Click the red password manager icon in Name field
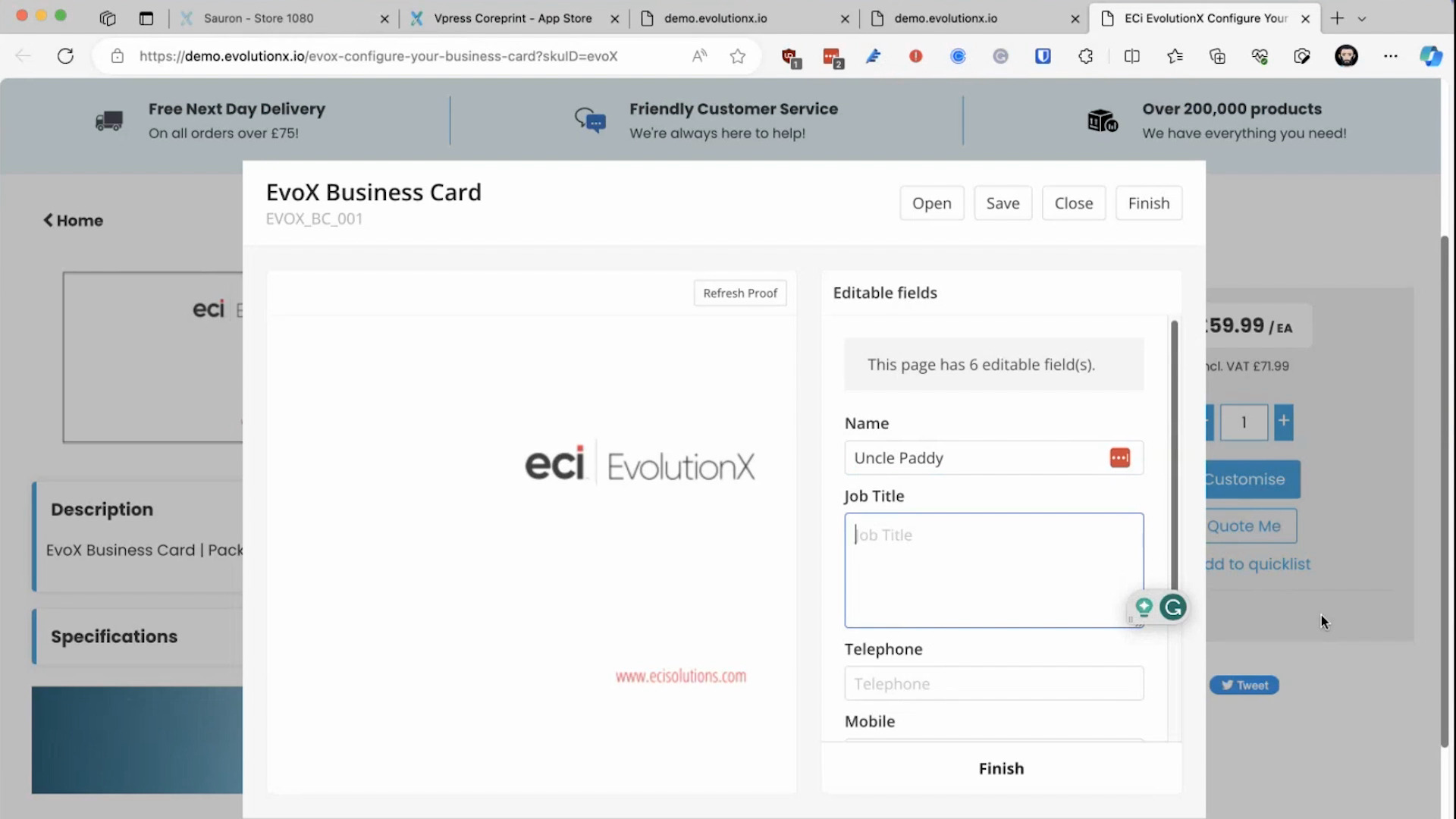 click(1119, 458)
